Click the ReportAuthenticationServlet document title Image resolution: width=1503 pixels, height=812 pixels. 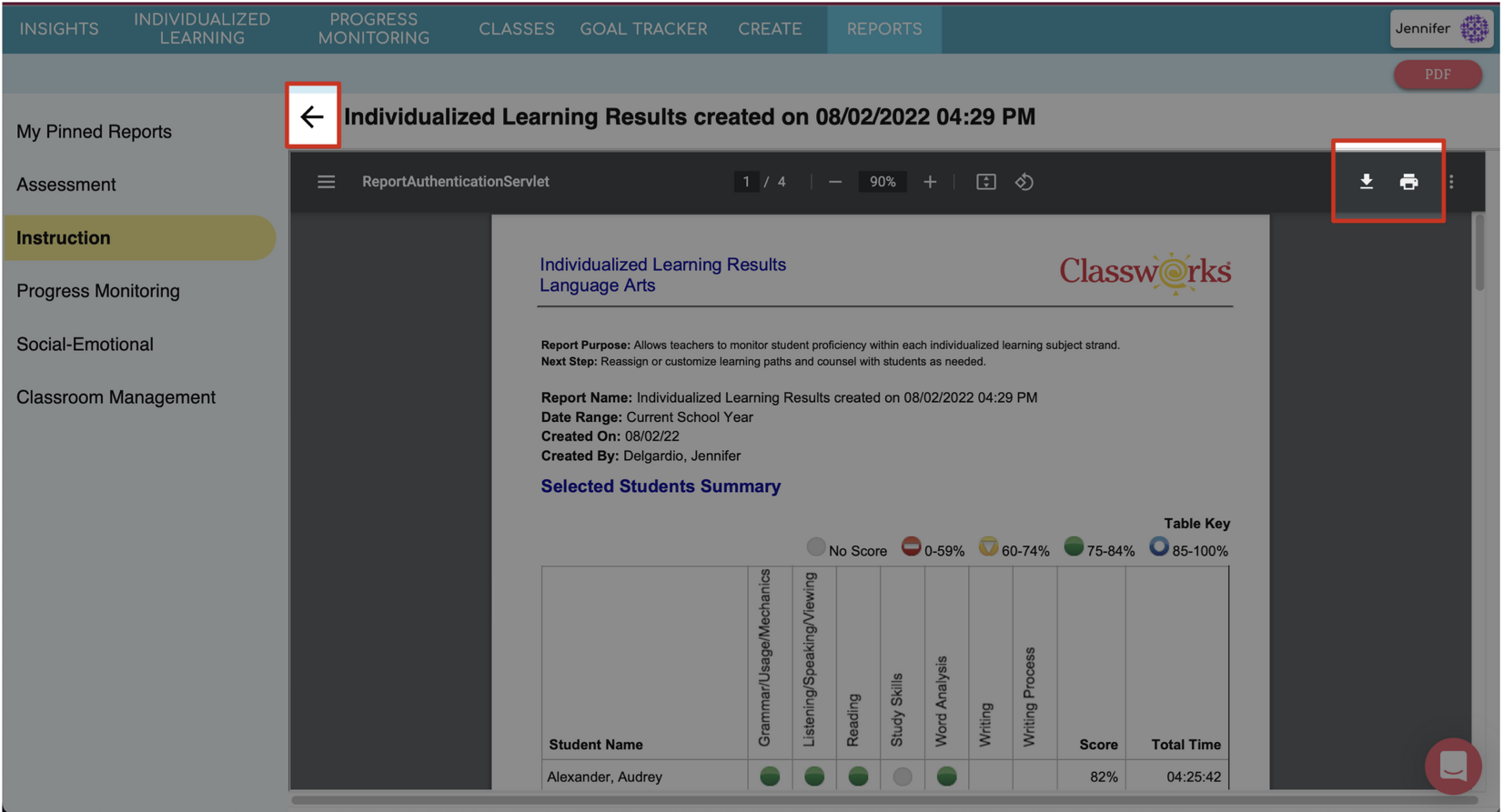[456, 182]
